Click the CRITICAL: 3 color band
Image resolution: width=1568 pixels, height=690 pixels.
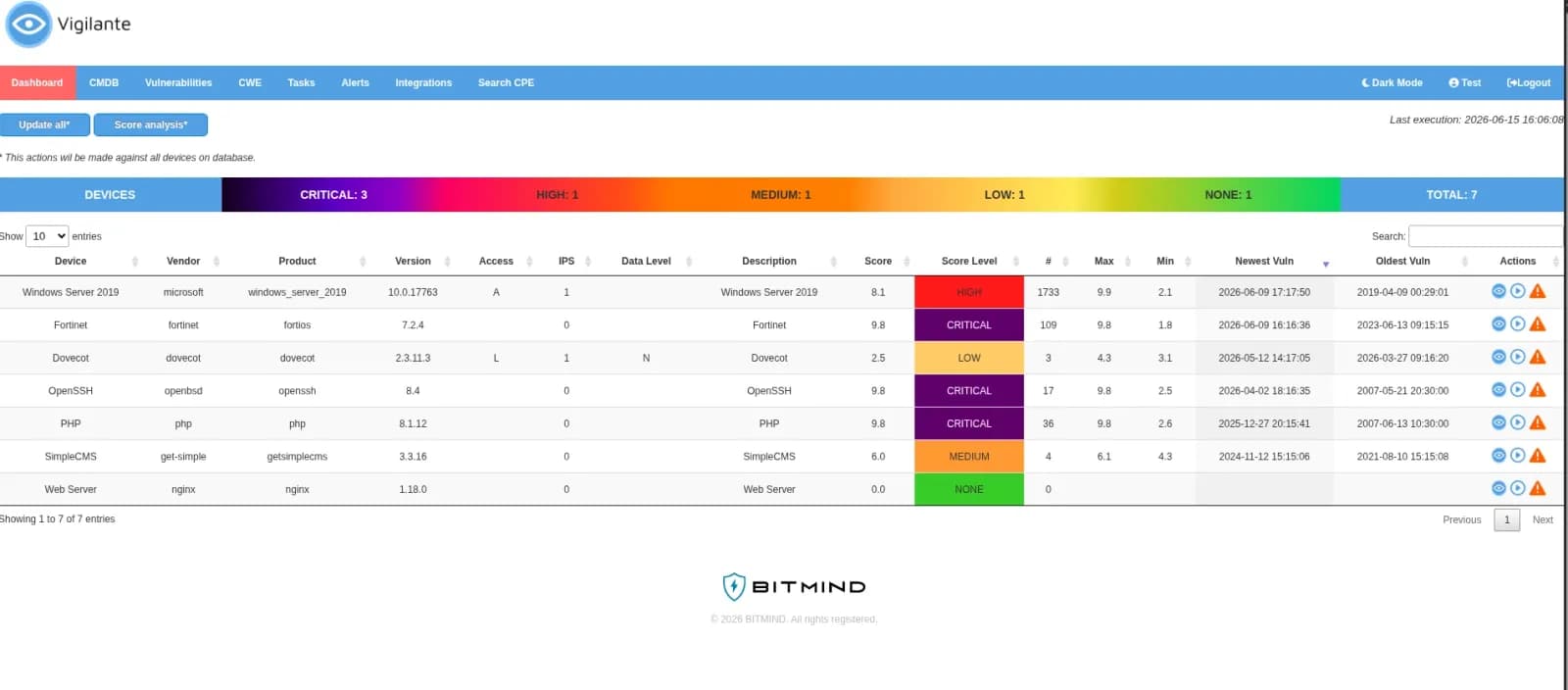point(333,195)
